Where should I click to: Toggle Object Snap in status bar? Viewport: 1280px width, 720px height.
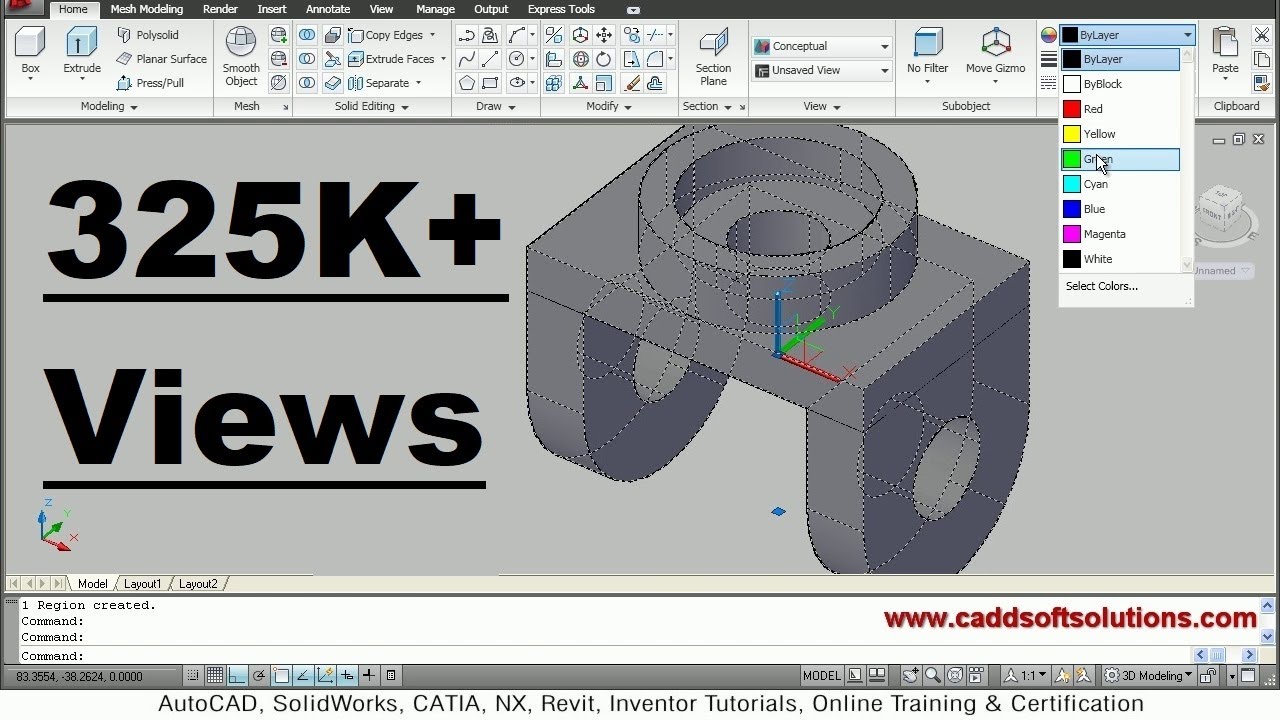[281, 676]
